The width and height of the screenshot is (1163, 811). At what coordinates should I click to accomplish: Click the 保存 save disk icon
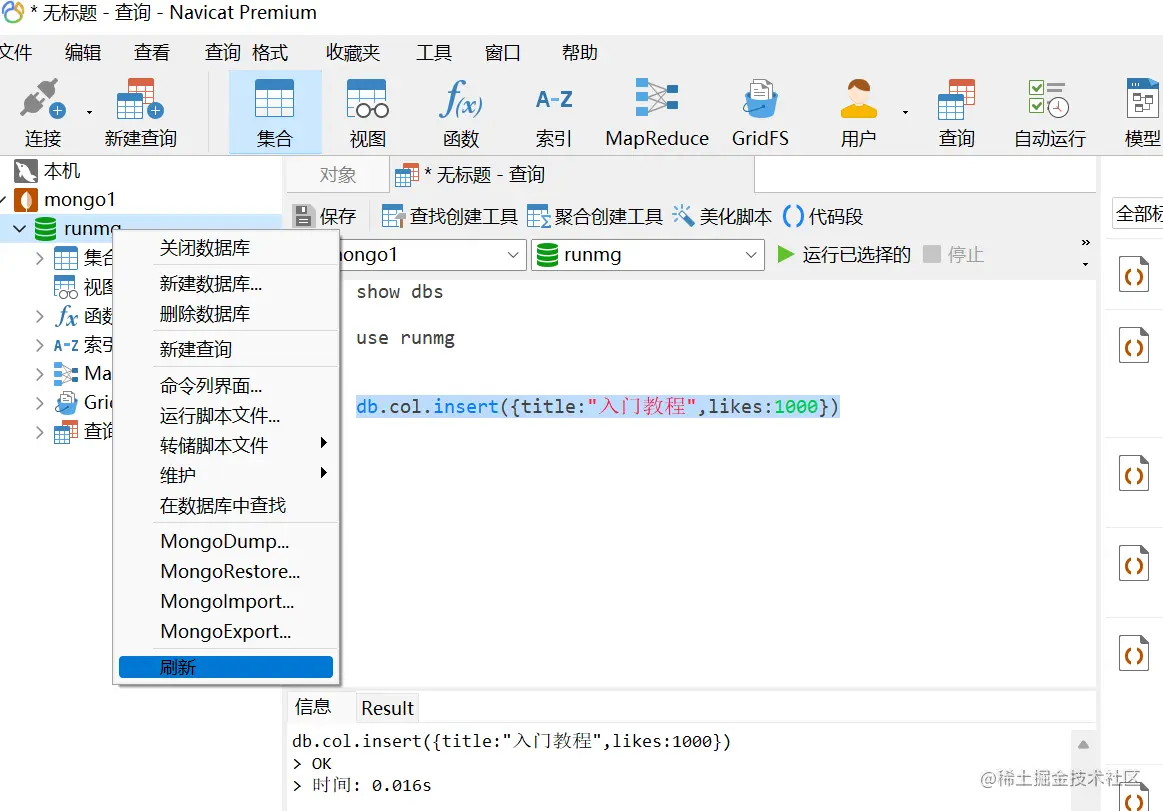point(325,217)
